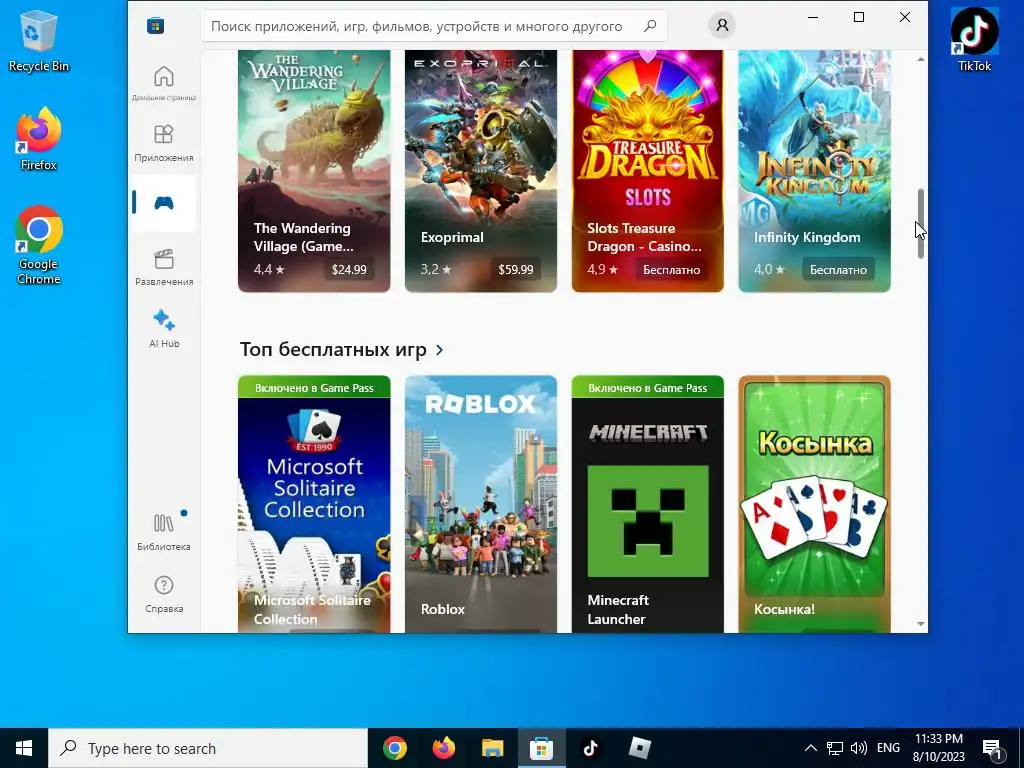Open the user account profile icon
Viewport: 1024px width, 768px height.
coord(722,25)
